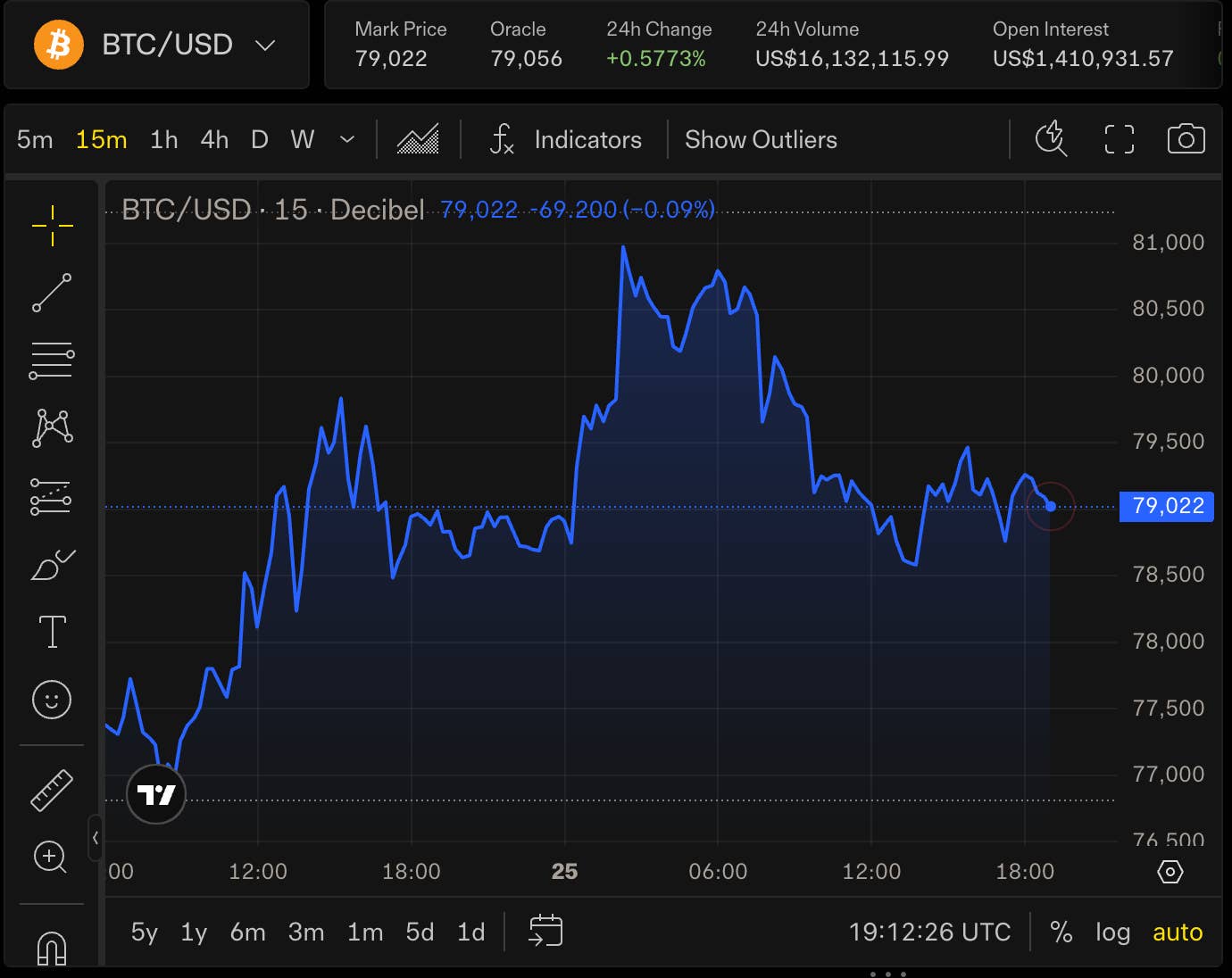Select the 5d date range

pos(420,932)
